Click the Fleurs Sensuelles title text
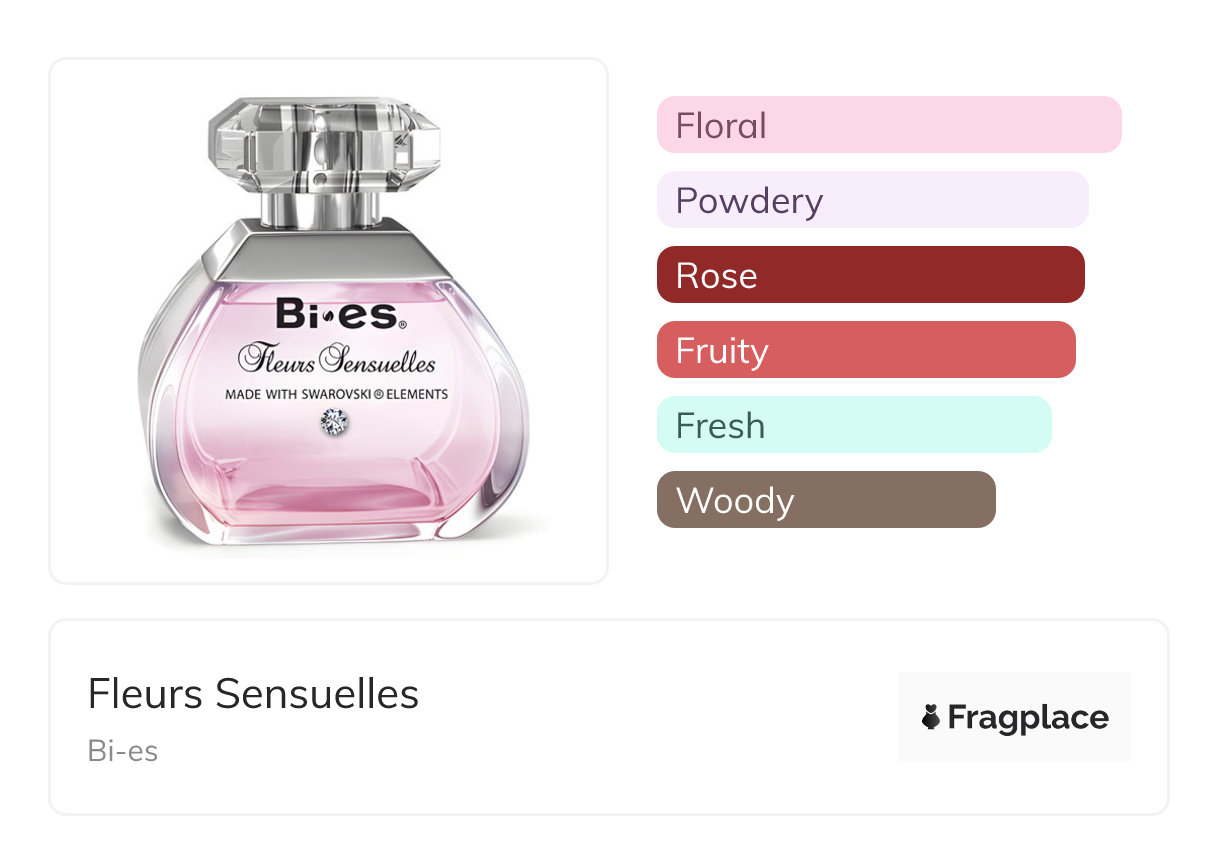Viewport: 1218px width, 864px height. pos(253,694)
